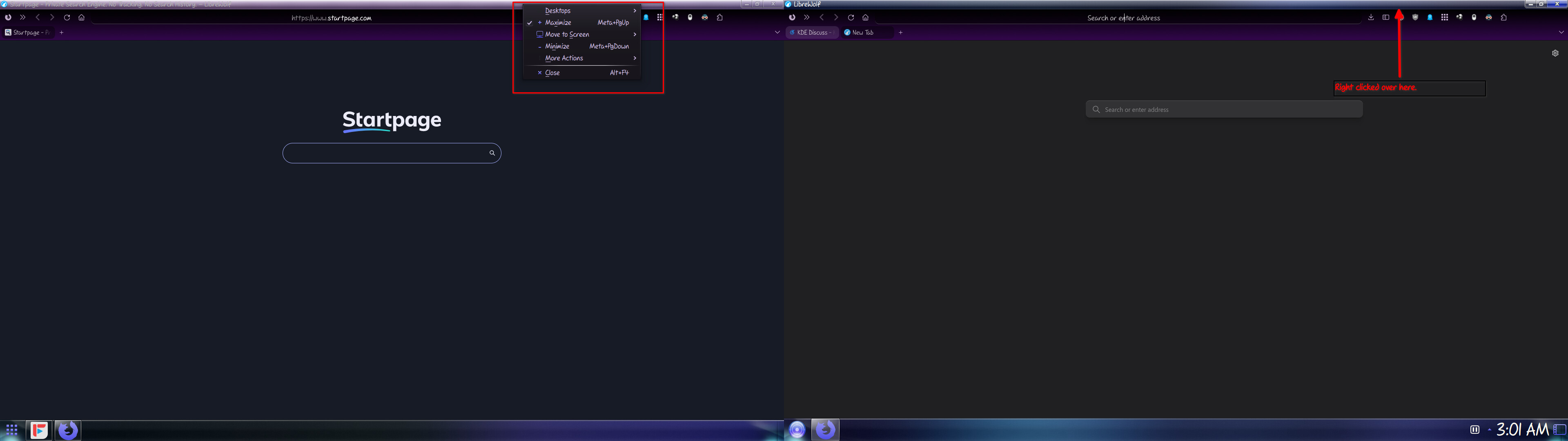This screenshot has height=441, width=1568.
Task: Open the red-white app icon on left taskbar
Action: (x=39, y=430)
